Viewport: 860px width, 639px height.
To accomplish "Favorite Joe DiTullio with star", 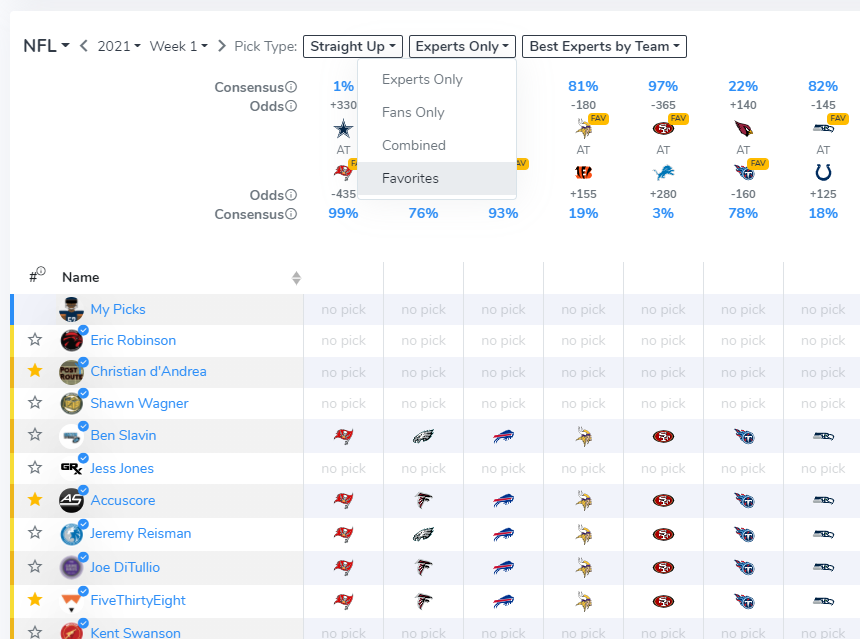I will [35, 566].
